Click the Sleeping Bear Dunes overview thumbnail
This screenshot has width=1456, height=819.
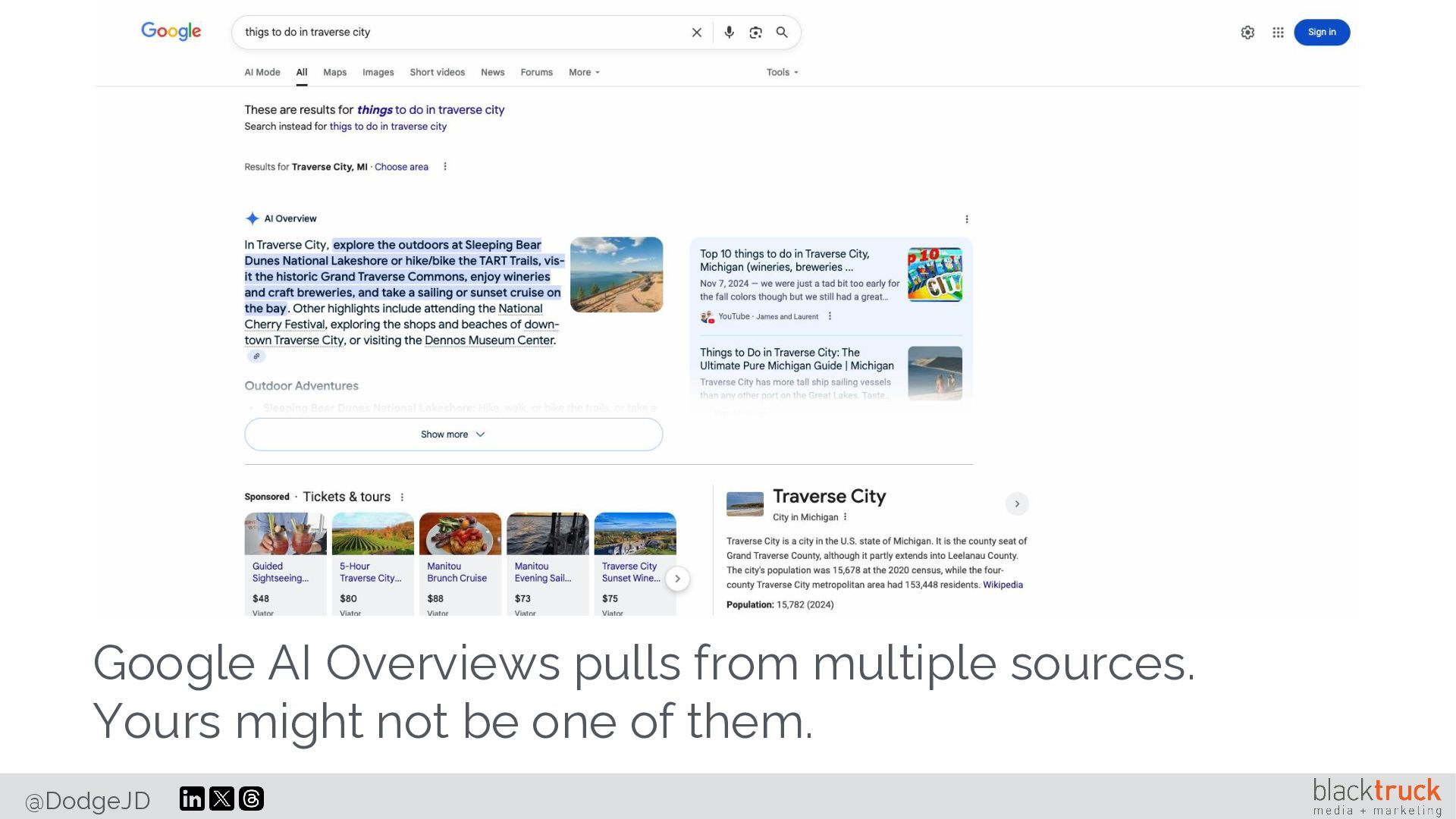(617, 275)
